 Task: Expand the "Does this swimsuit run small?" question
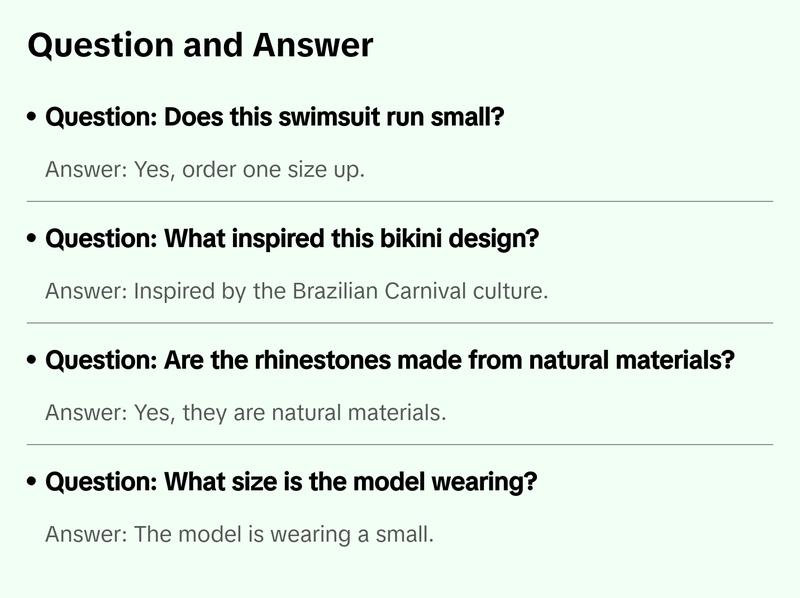tap(274, 118)
